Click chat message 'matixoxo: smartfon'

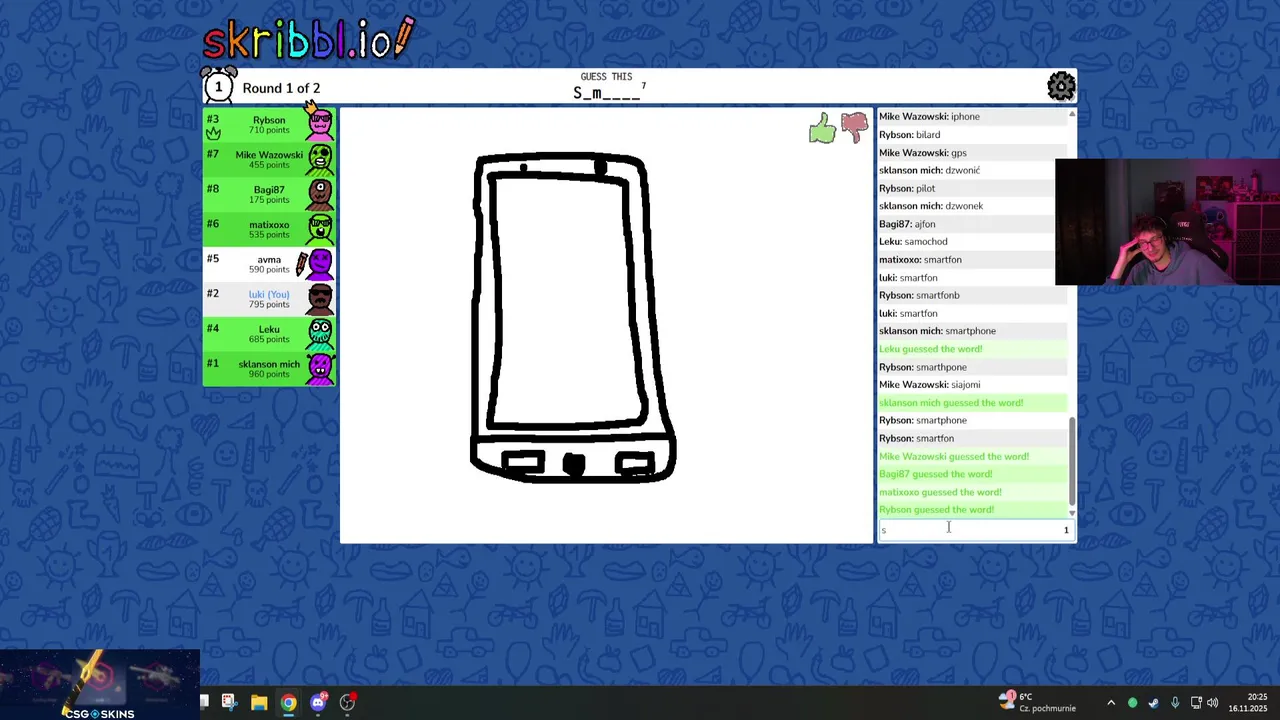pyautogui.click(x=920, y=260)
